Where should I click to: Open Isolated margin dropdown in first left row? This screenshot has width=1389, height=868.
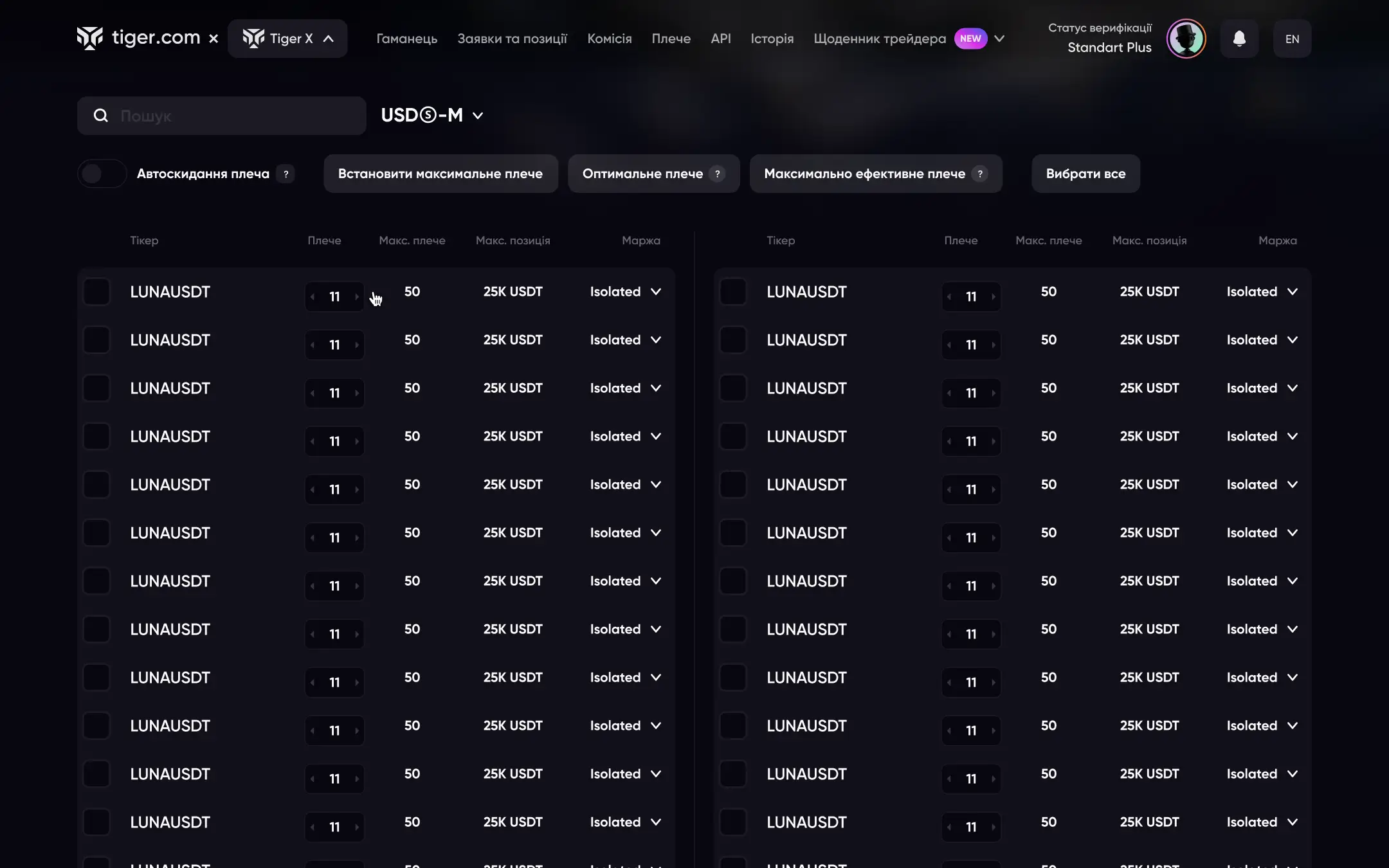[x=625, y=292]
